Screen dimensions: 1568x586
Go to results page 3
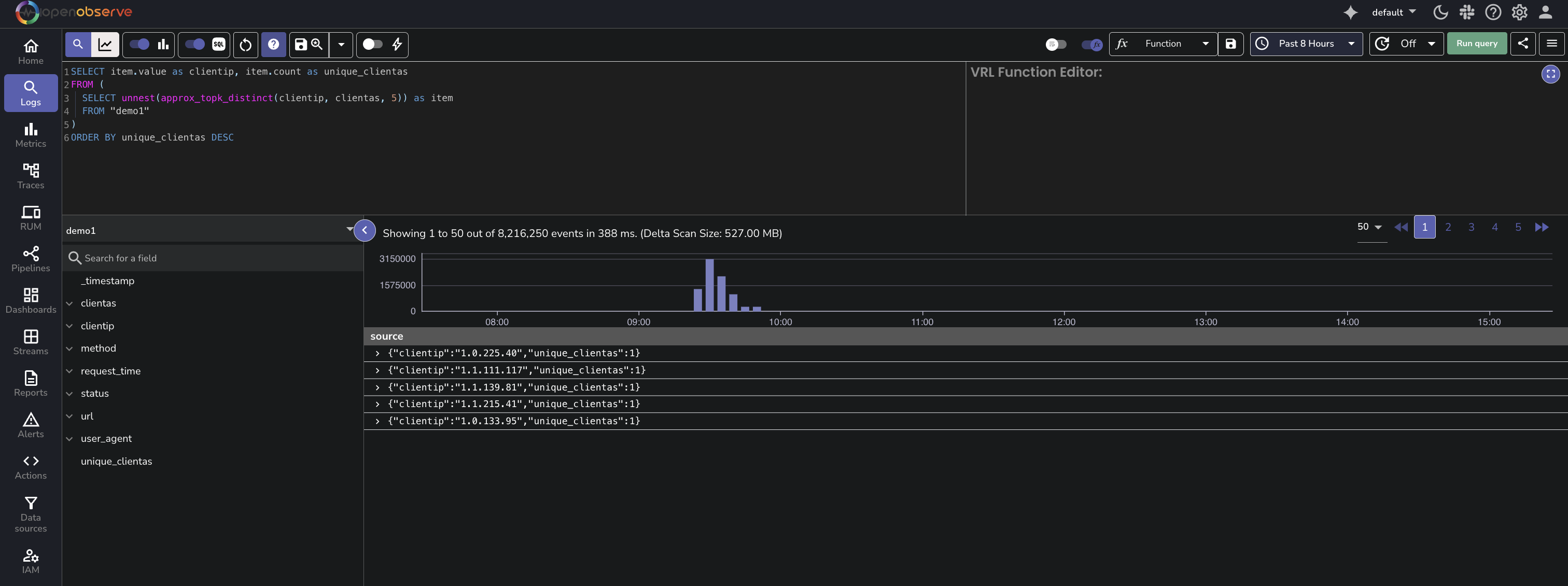tap(1471, 227)
